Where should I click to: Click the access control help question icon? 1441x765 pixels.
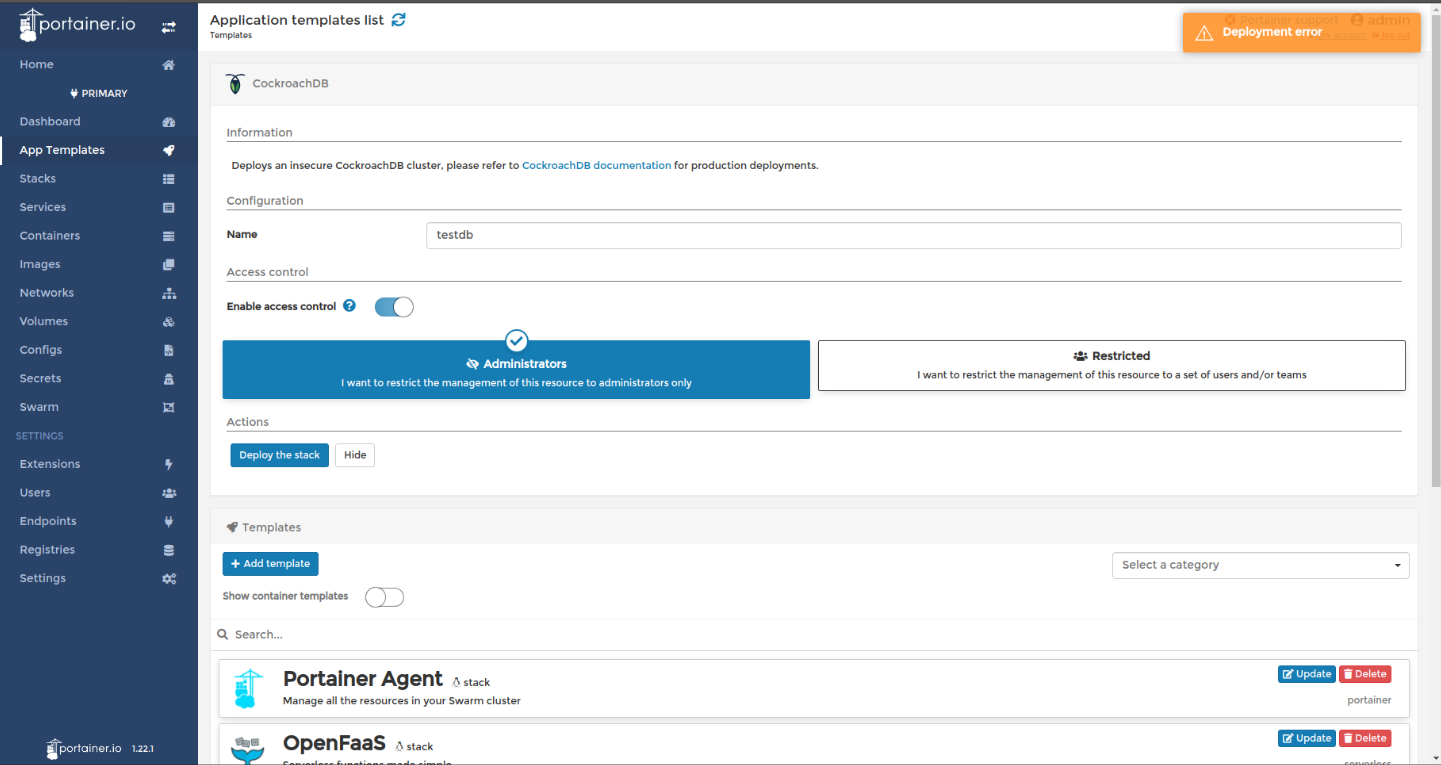349,306
